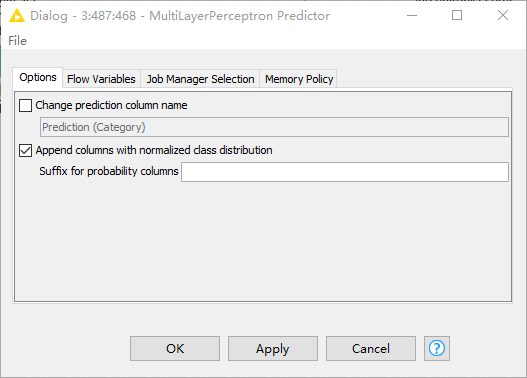
Task: Click the Suffix for probability columns label
Action: pyautogui.click(x=109, y=171)
